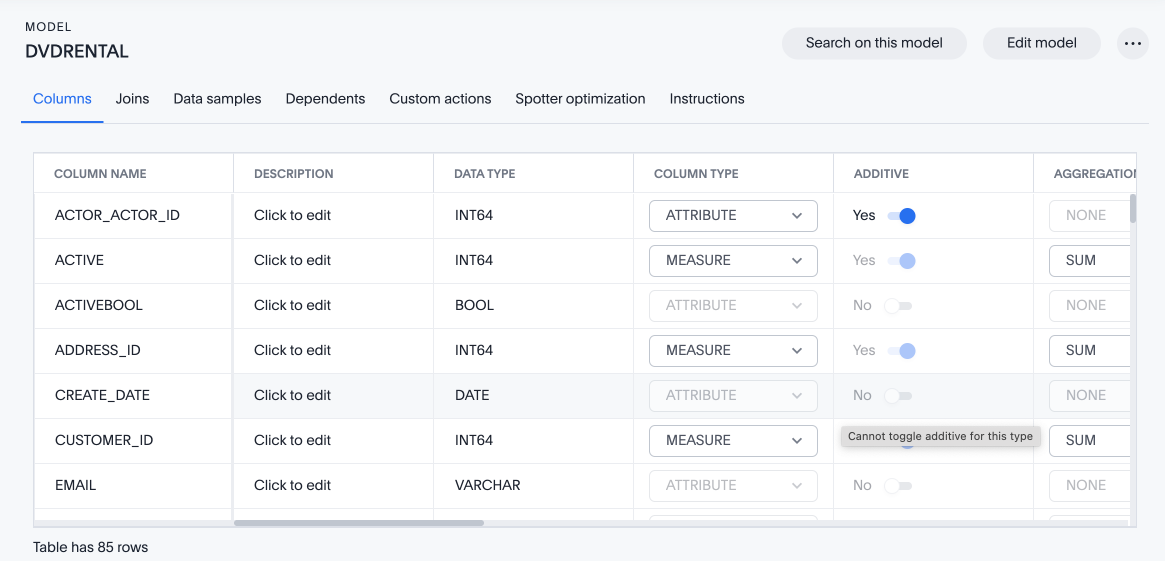Click the Search on this model button
Viewport: 1165px width, 561px height.
(x=874, y=43)
